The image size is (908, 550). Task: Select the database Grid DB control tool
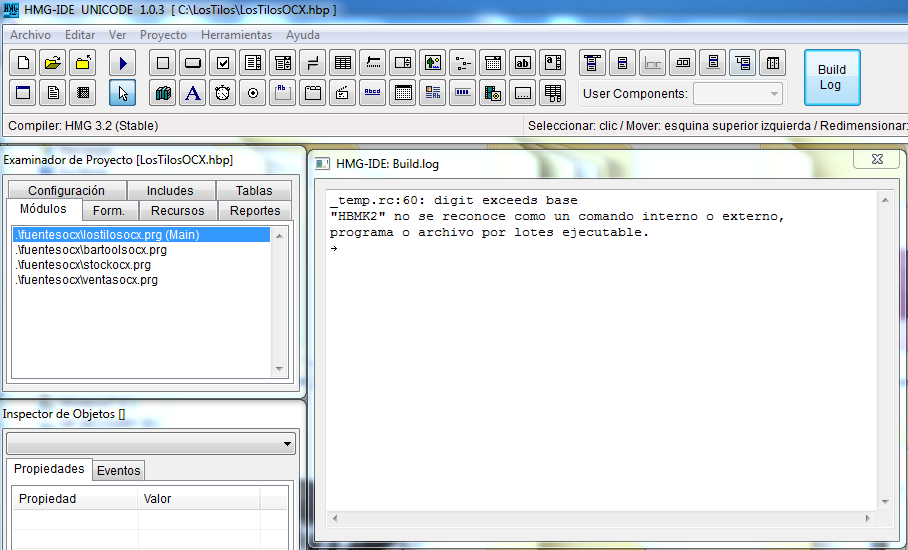(553, 93)
